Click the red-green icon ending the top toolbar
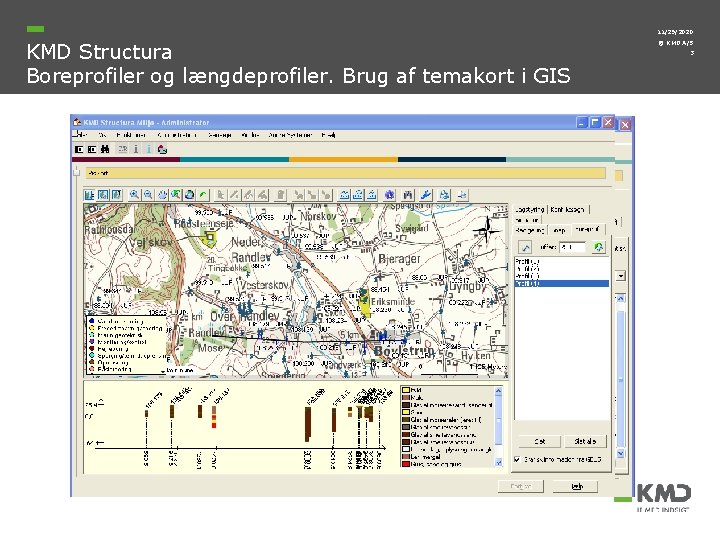This screenshot has width=720, height=540. 162,149
